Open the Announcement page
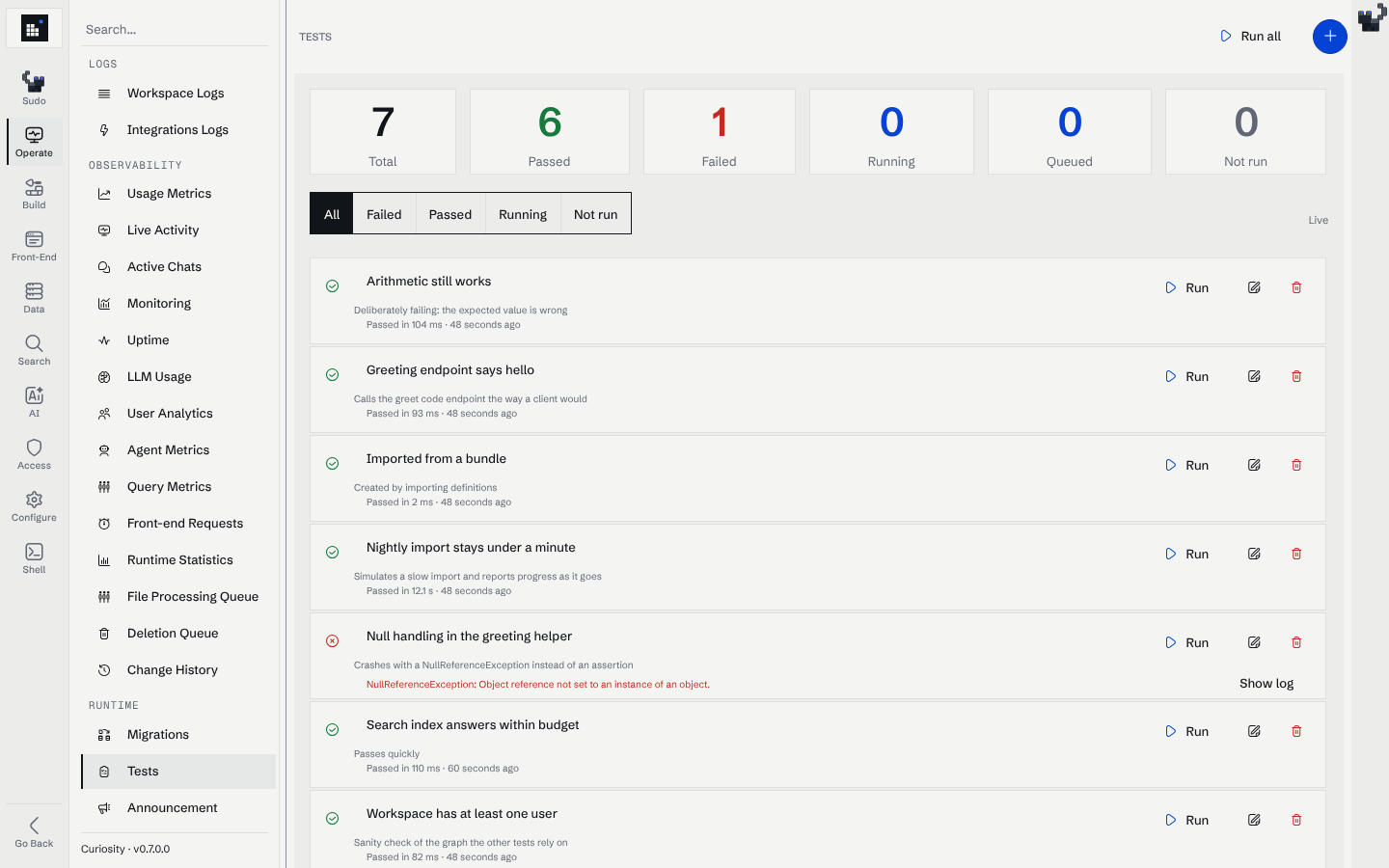The width and height of the screenshot is (1389, 868). tap(178, 808)
